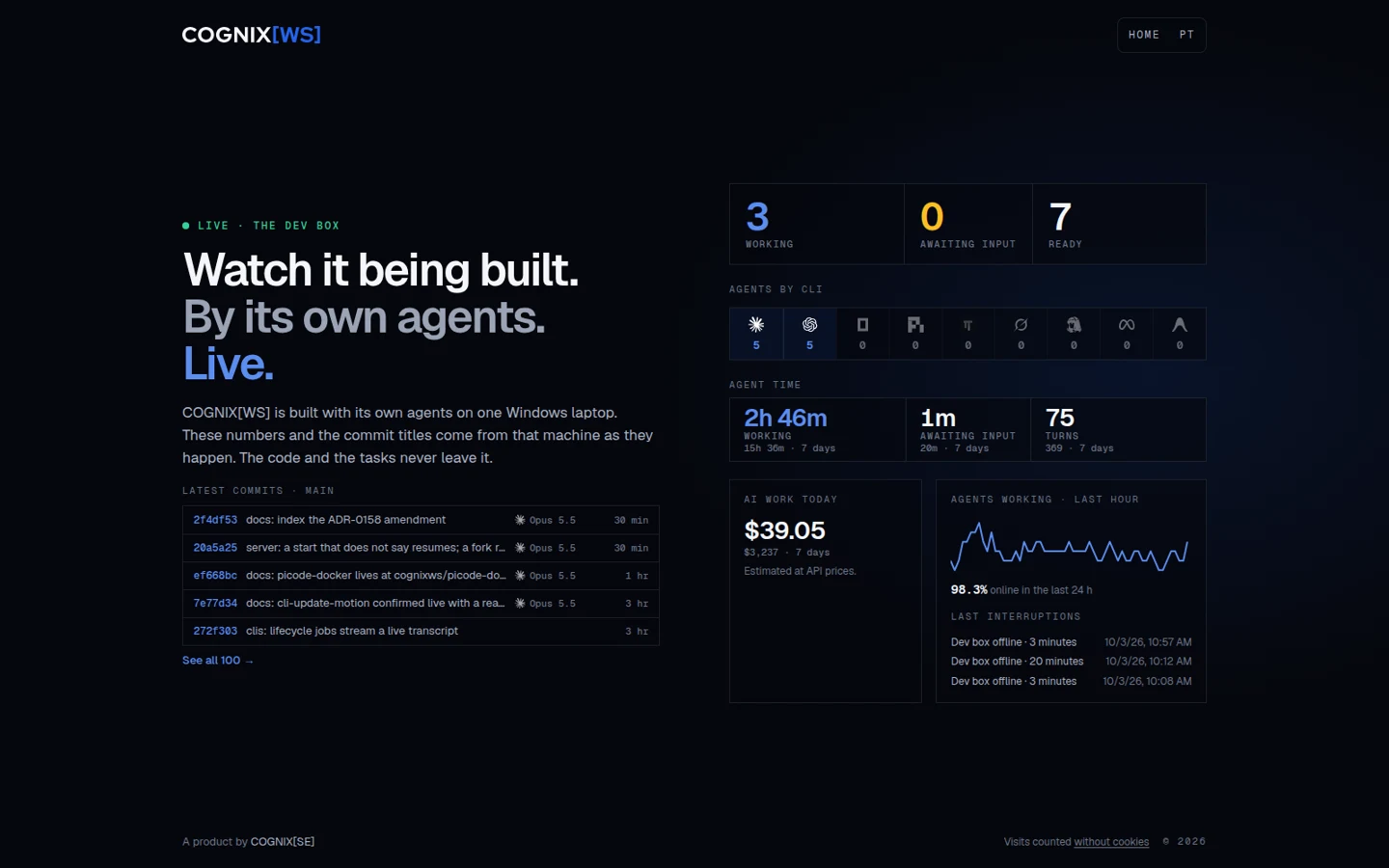Screen dimensions: 1389x868
Task: Click the 0 Awaiting Input stat card
Action: tap(968, 224)
